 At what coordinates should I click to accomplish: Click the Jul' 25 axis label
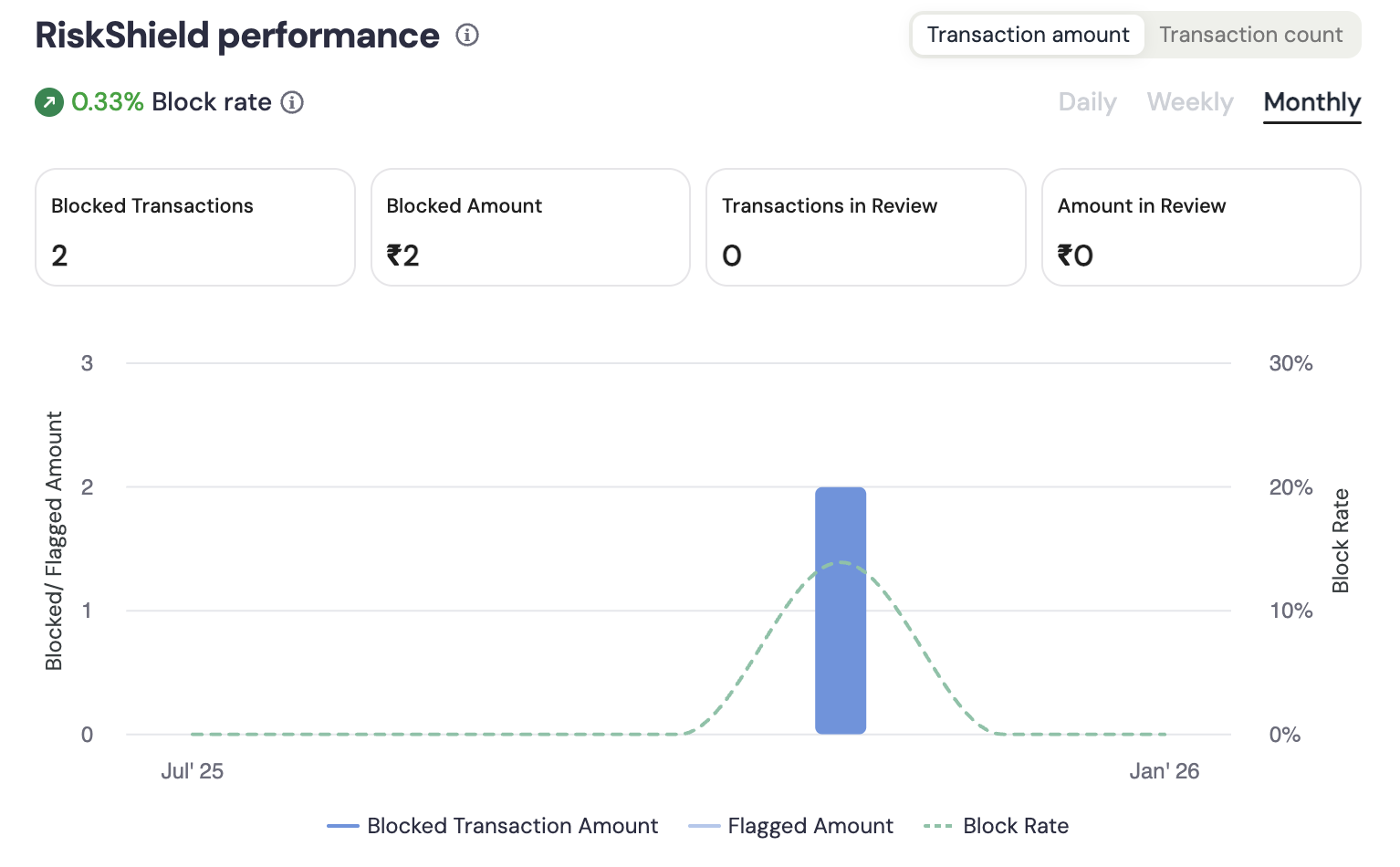193,771
